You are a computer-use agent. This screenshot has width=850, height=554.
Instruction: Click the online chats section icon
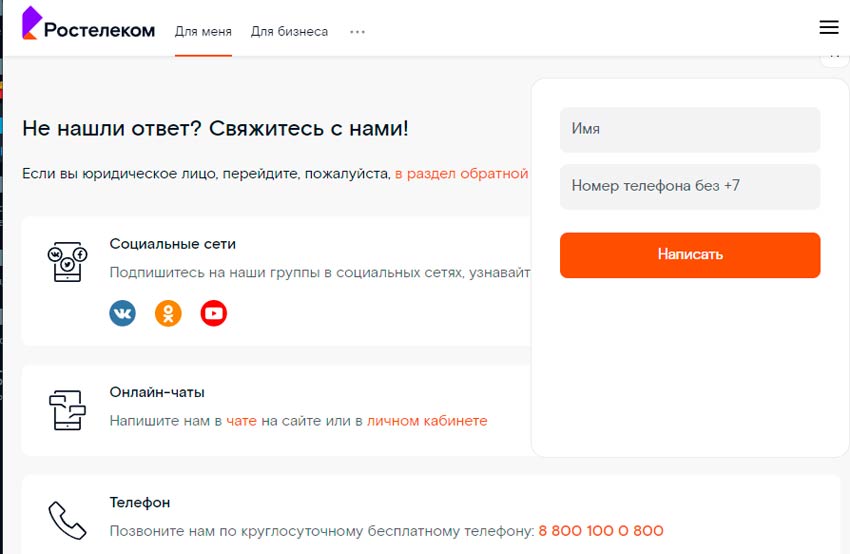pos(67,410)
